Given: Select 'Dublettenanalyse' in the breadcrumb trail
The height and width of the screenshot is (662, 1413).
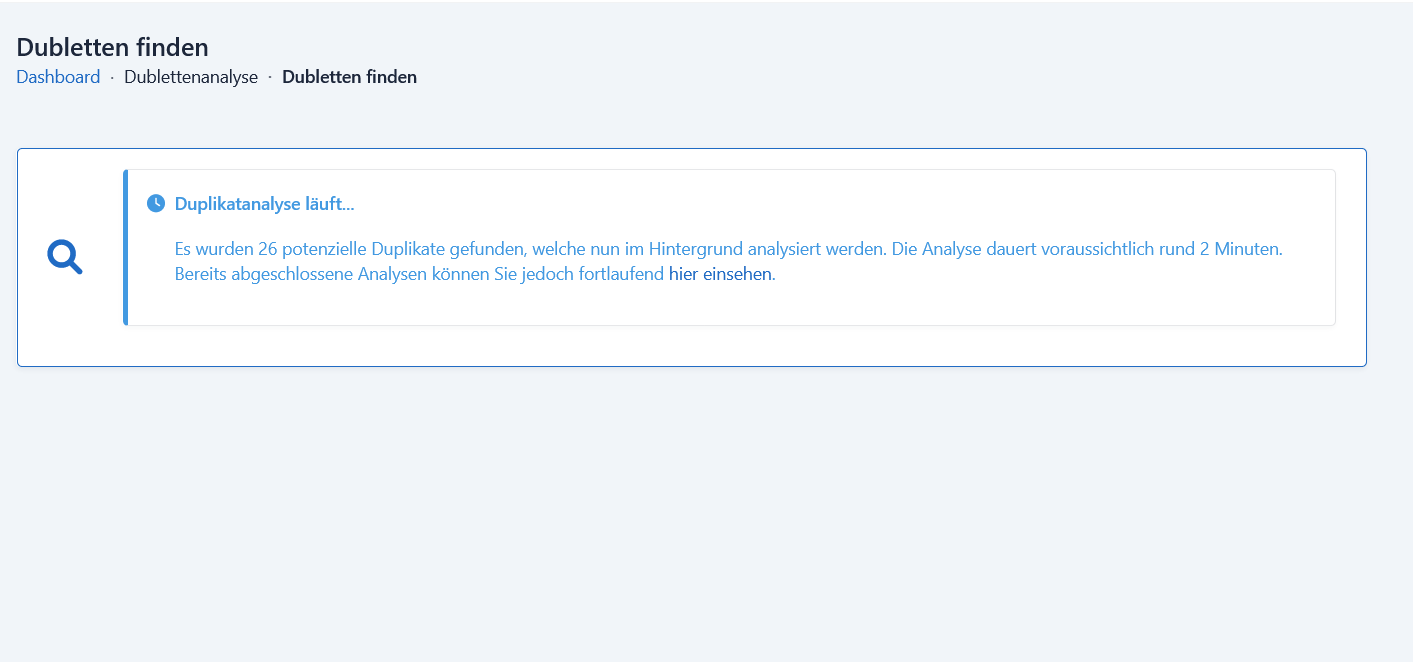Looking at the screenshot, I should click(x=191, y=76).
